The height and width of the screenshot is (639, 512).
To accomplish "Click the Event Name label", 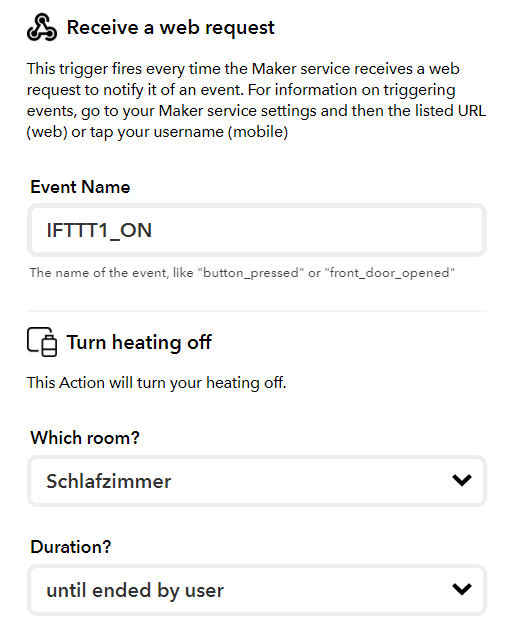I will click(80, 187).
